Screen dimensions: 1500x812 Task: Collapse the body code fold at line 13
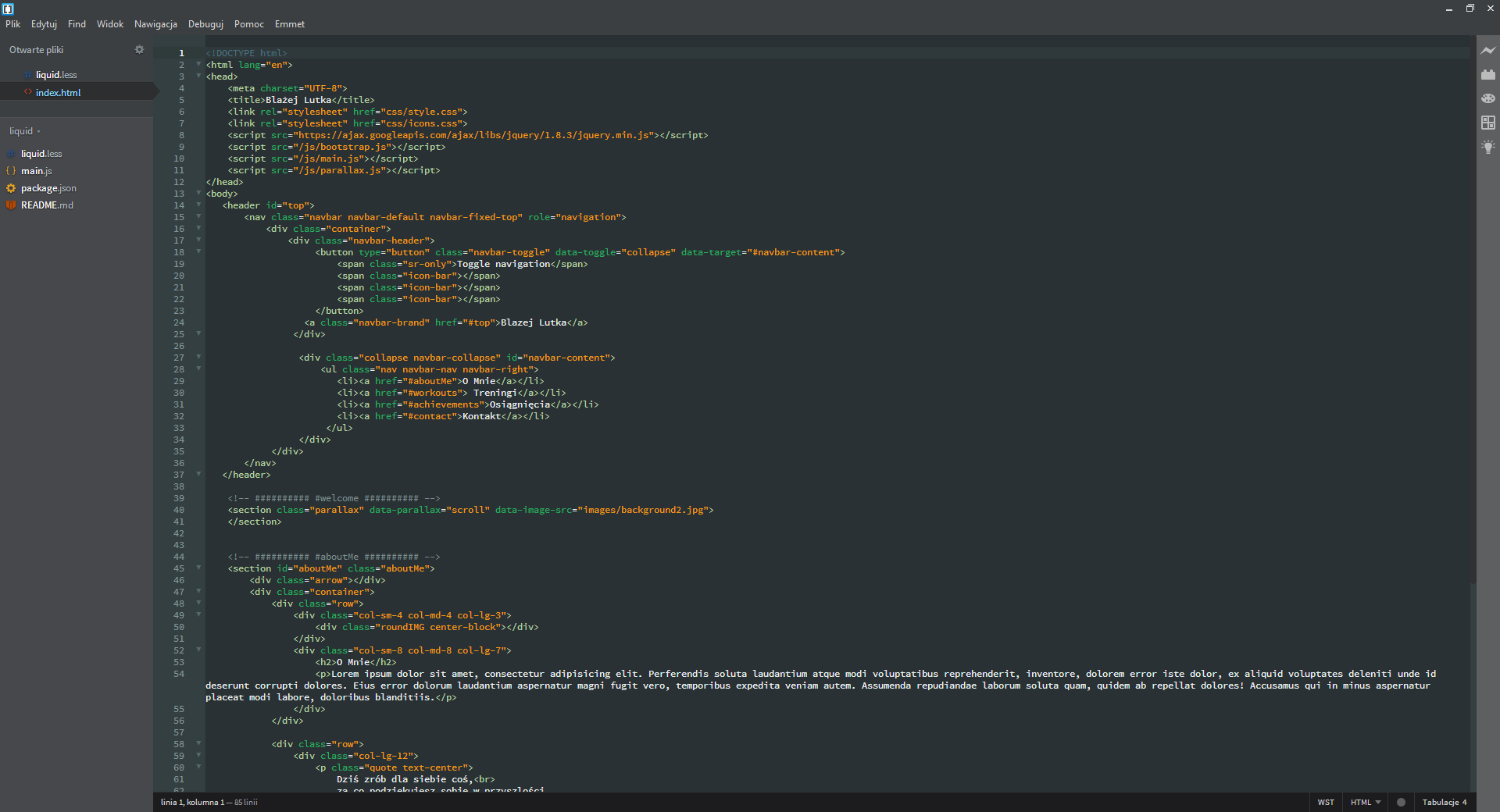(198, 194)
